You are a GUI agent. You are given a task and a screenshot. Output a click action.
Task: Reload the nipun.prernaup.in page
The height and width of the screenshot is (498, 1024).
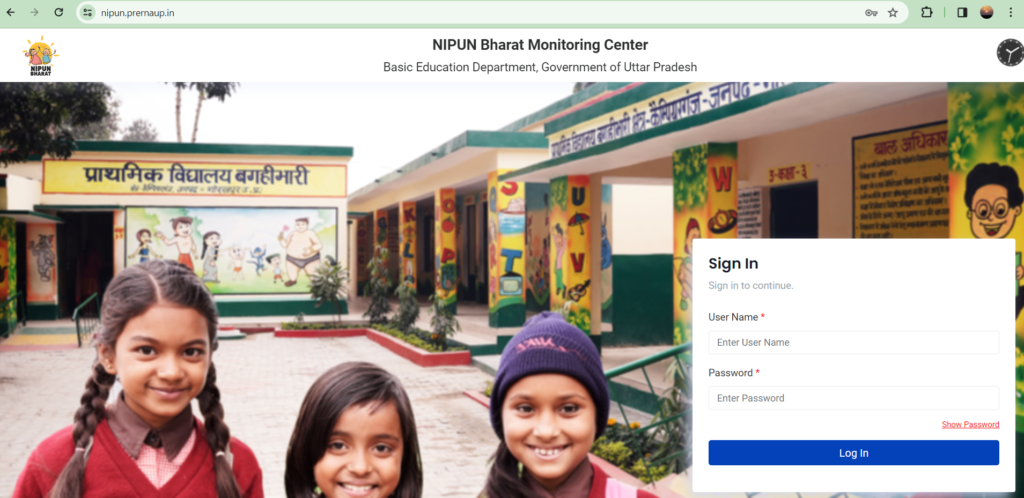pyautogui.click(x=59, y=12)
